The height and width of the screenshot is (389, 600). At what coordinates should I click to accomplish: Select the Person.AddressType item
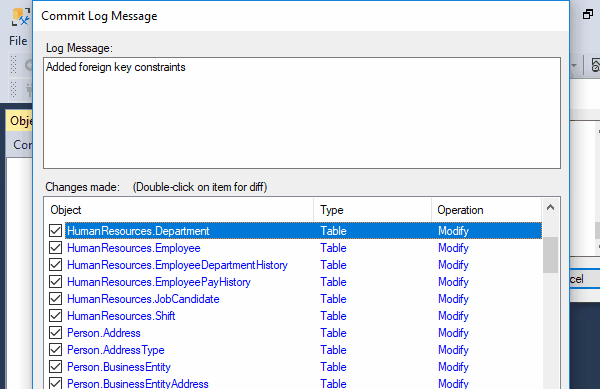pos(116,350)
